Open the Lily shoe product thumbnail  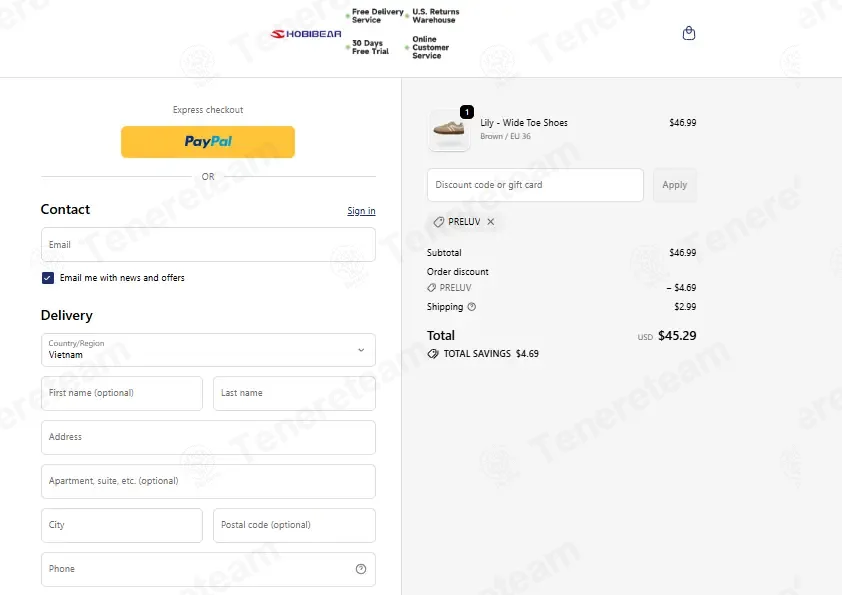pos(449,130)
